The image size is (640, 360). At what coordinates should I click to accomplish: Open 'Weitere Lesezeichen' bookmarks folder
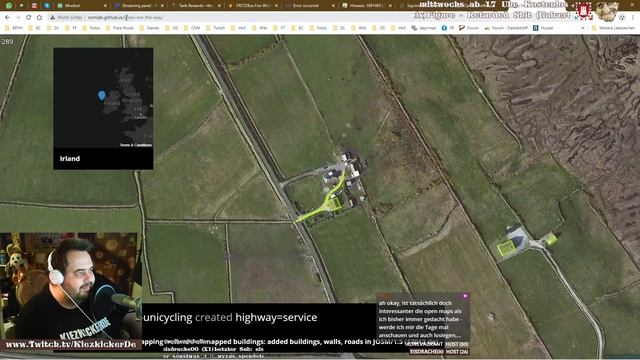click(x=613, y=28)
